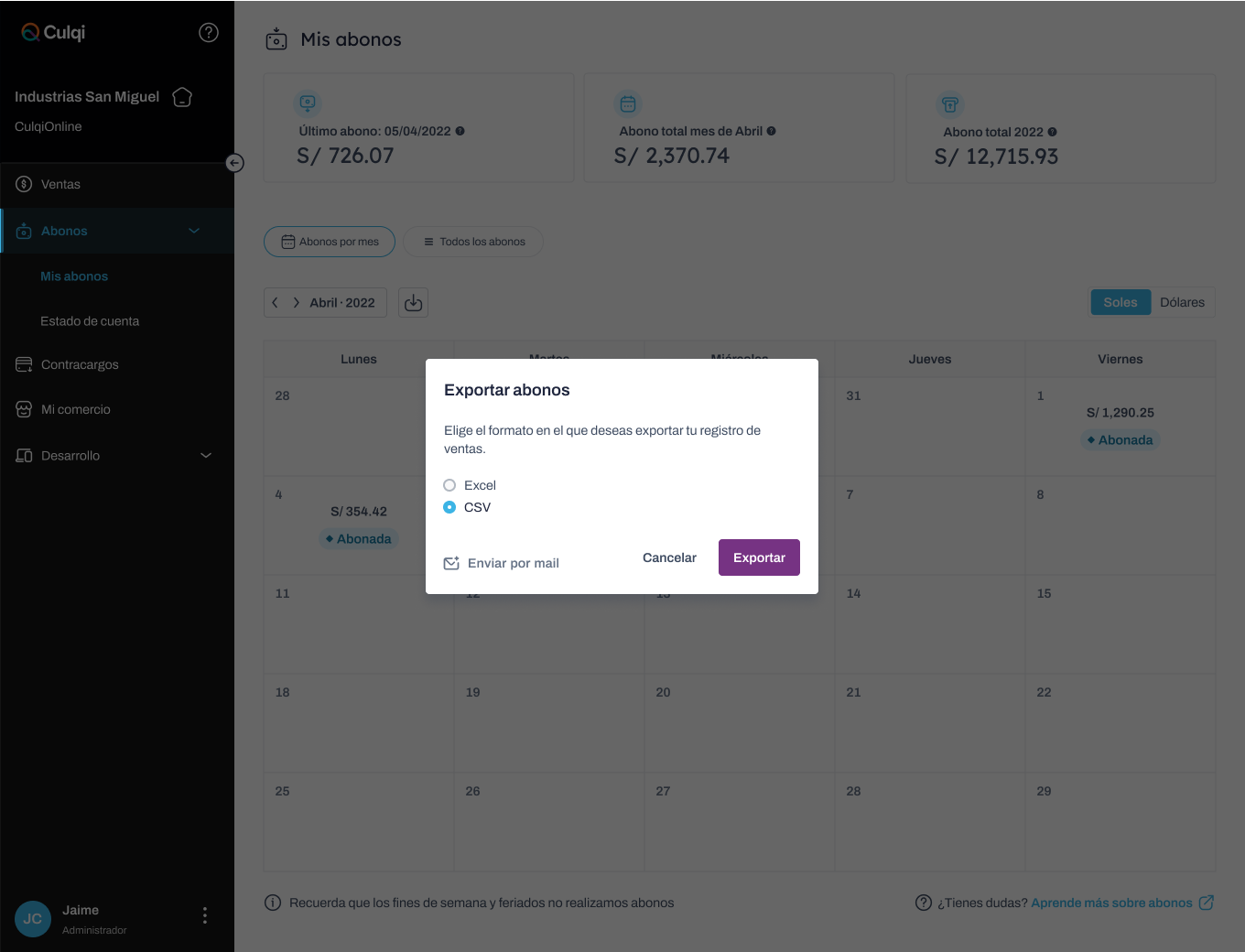Viewport: 1245px width, 952px height.
Task: Select the Excel format radio button
Action: coord(449,485)
